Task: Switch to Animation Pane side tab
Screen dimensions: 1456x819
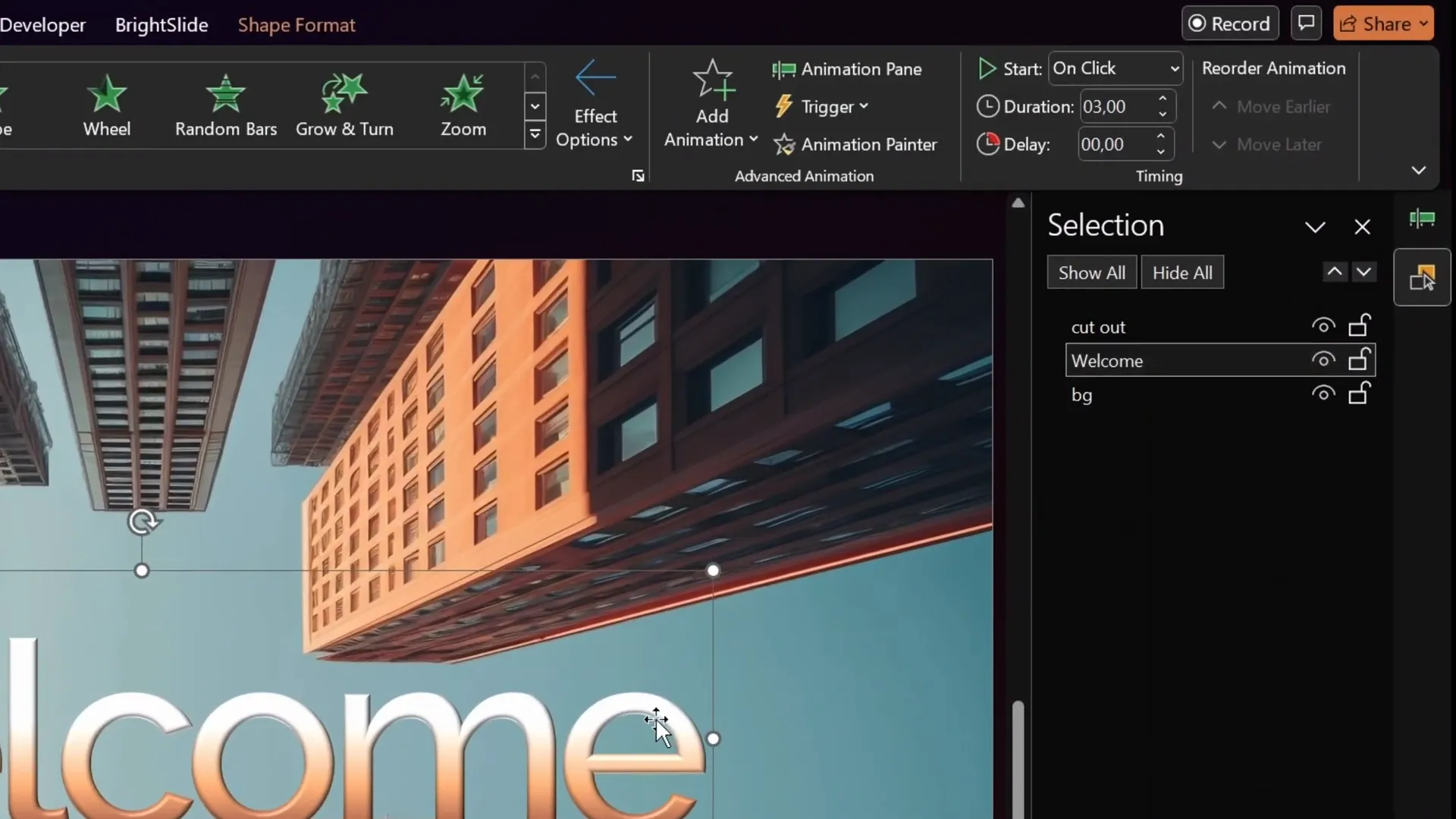Action: [1422, 220]
